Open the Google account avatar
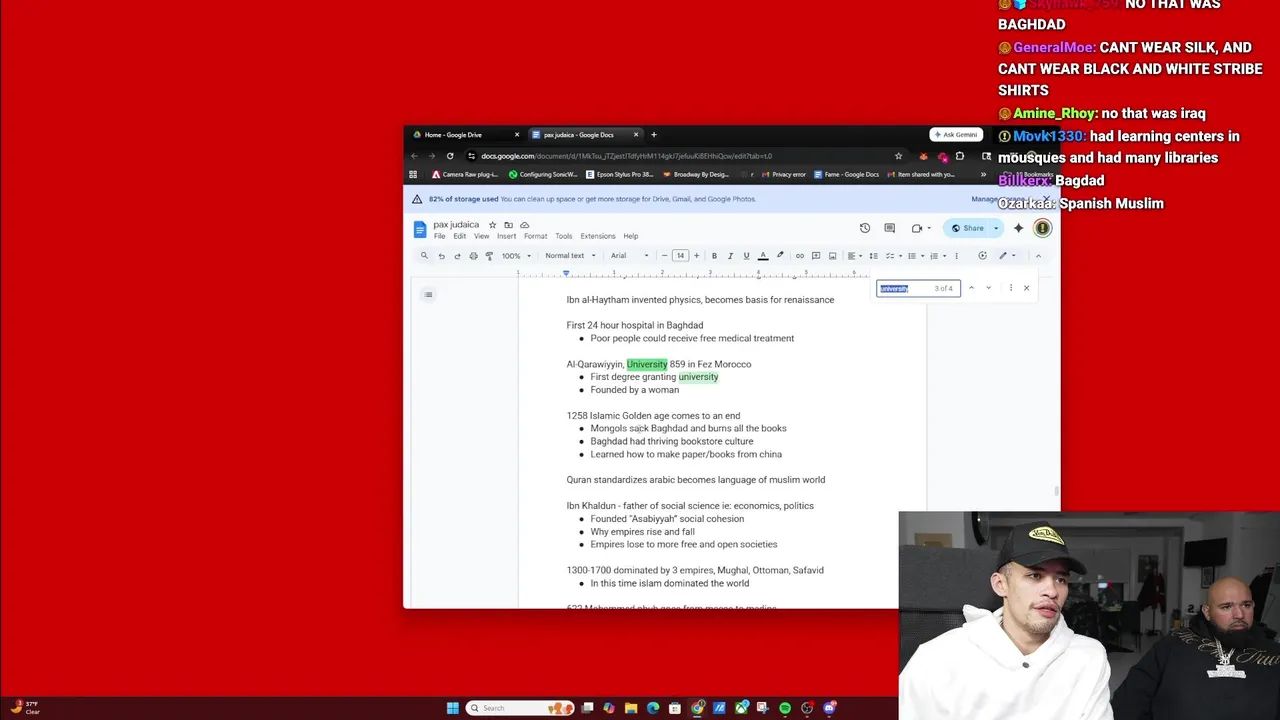Screen dimensions: 1280x720 tap(1042, 228)
